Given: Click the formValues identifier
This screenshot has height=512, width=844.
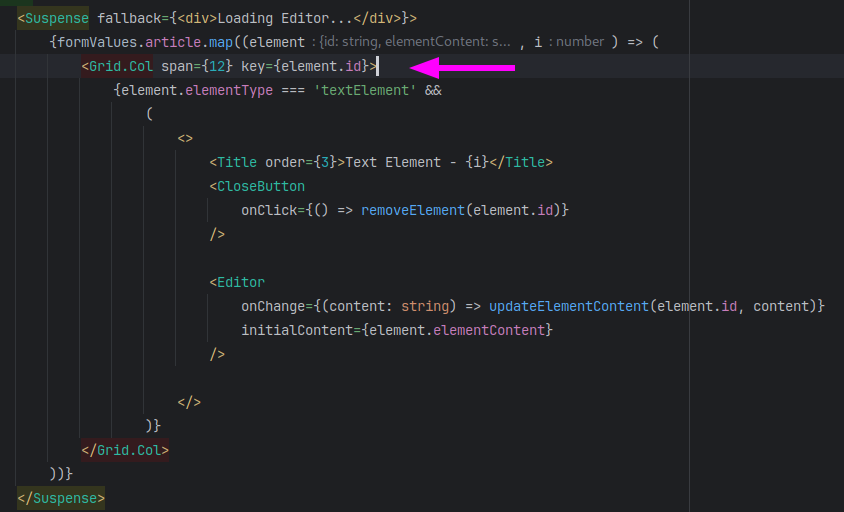Looking at the screenshot, I should pyautogui.click(x=97, y=42).
